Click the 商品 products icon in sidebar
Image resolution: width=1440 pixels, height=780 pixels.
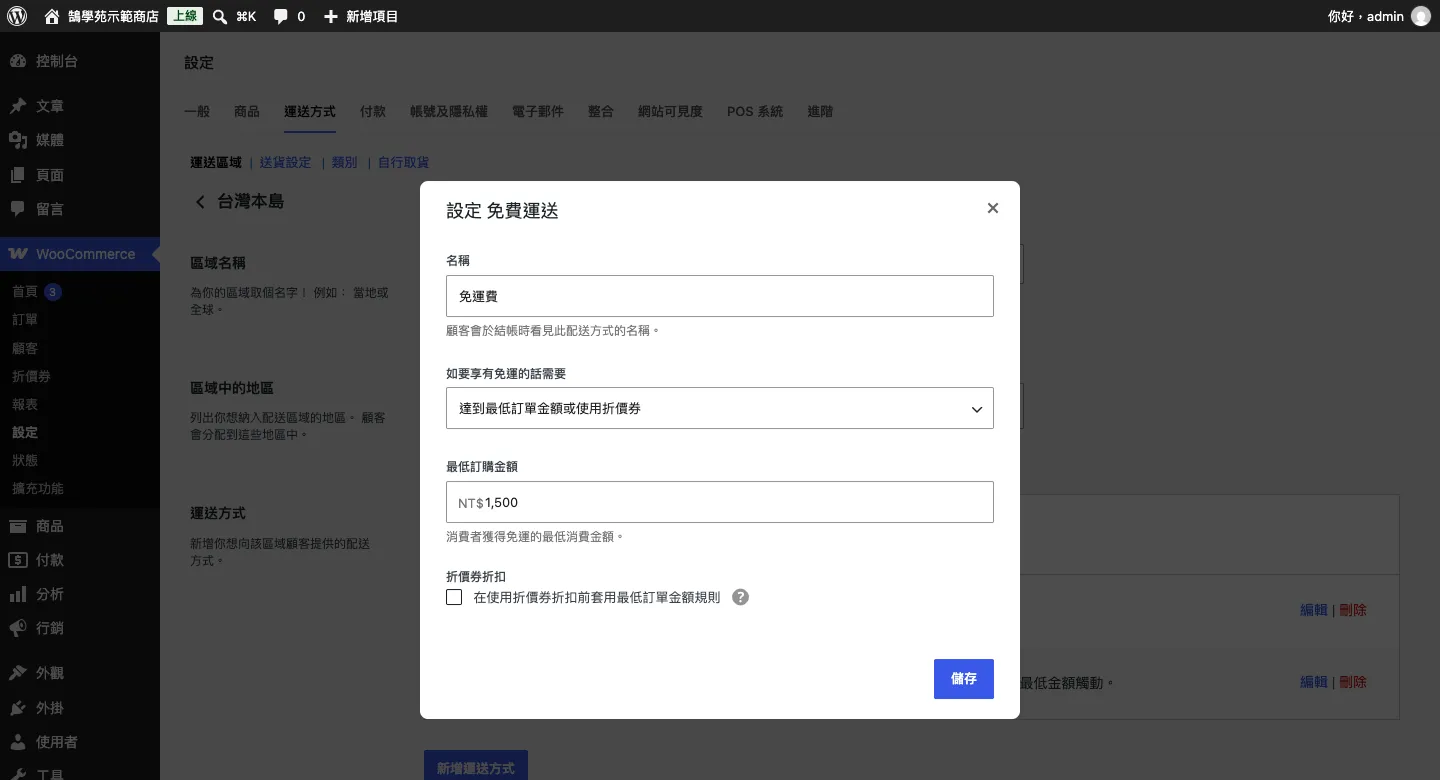(18, 526)
